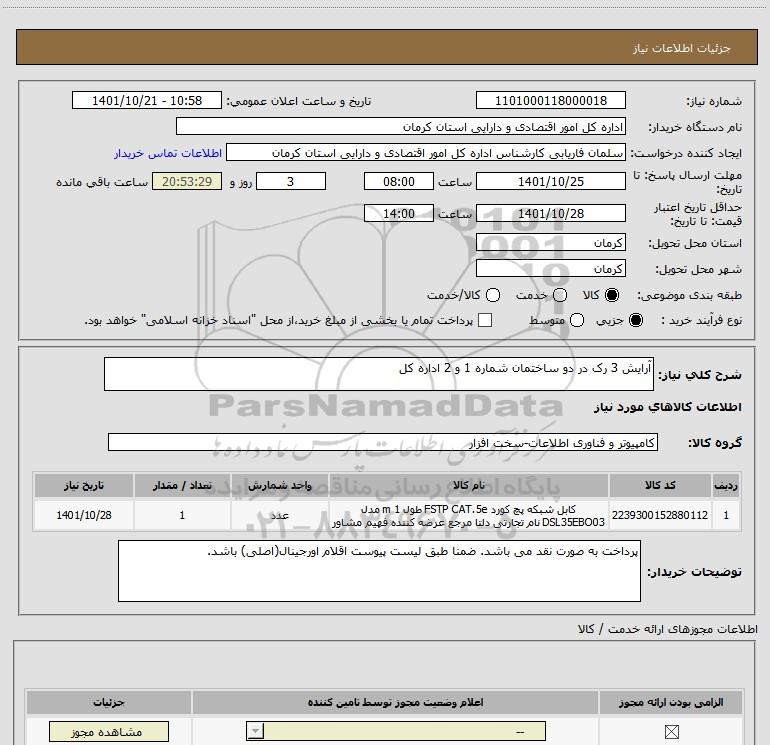Click the جزئیات column header in permits table
The height and width of the screenshot is (745, 770).
click(109, 702)
